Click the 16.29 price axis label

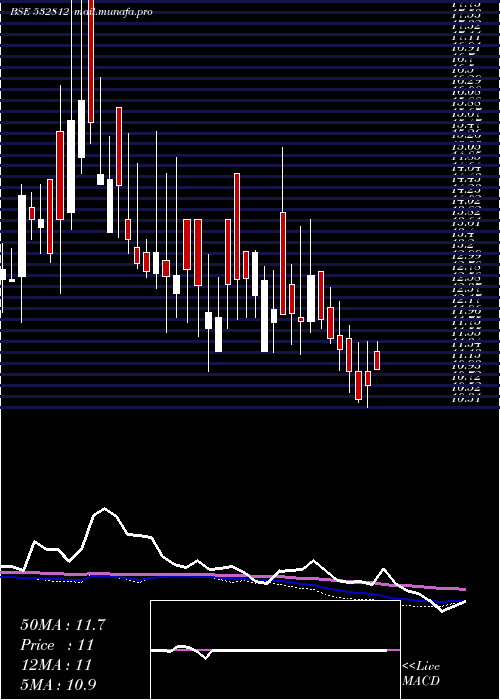click(466, 81)
